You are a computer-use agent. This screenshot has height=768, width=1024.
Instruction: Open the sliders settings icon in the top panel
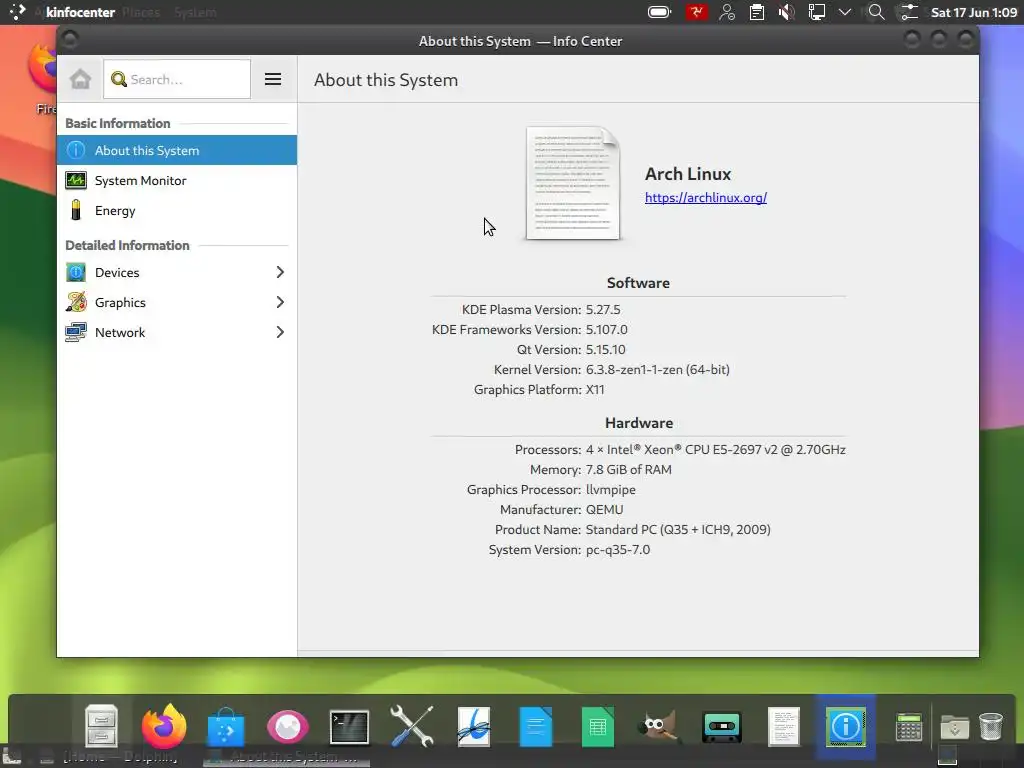pos(908,12)
